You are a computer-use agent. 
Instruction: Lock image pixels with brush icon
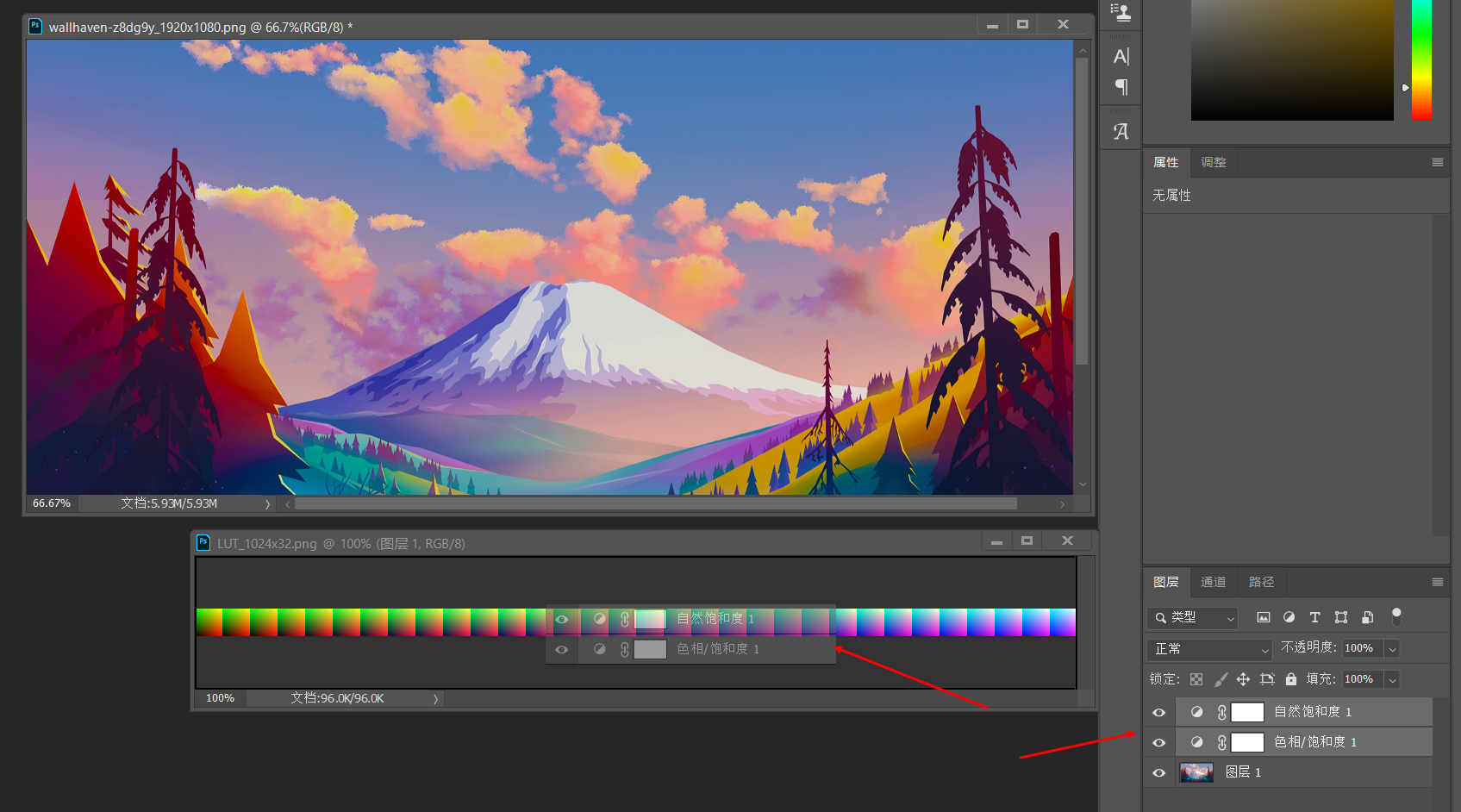[1221, 679]
